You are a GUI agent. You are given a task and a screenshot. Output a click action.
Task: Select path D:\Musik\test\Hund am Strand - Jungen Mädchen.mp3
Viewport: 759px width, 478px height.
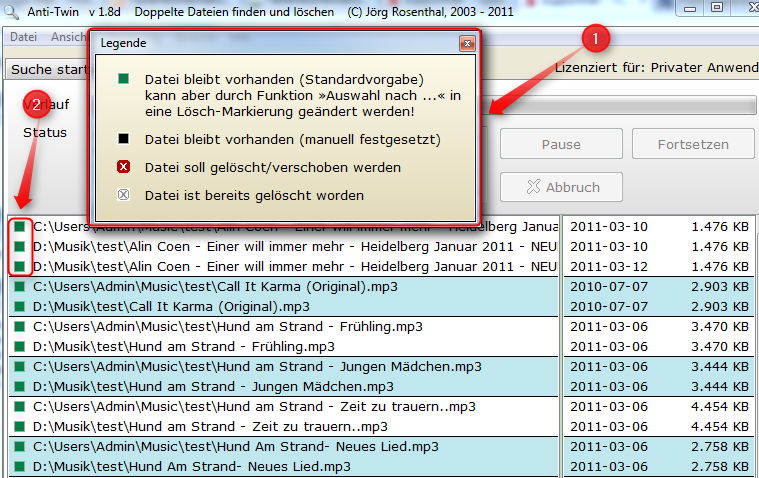click(213, 386)
